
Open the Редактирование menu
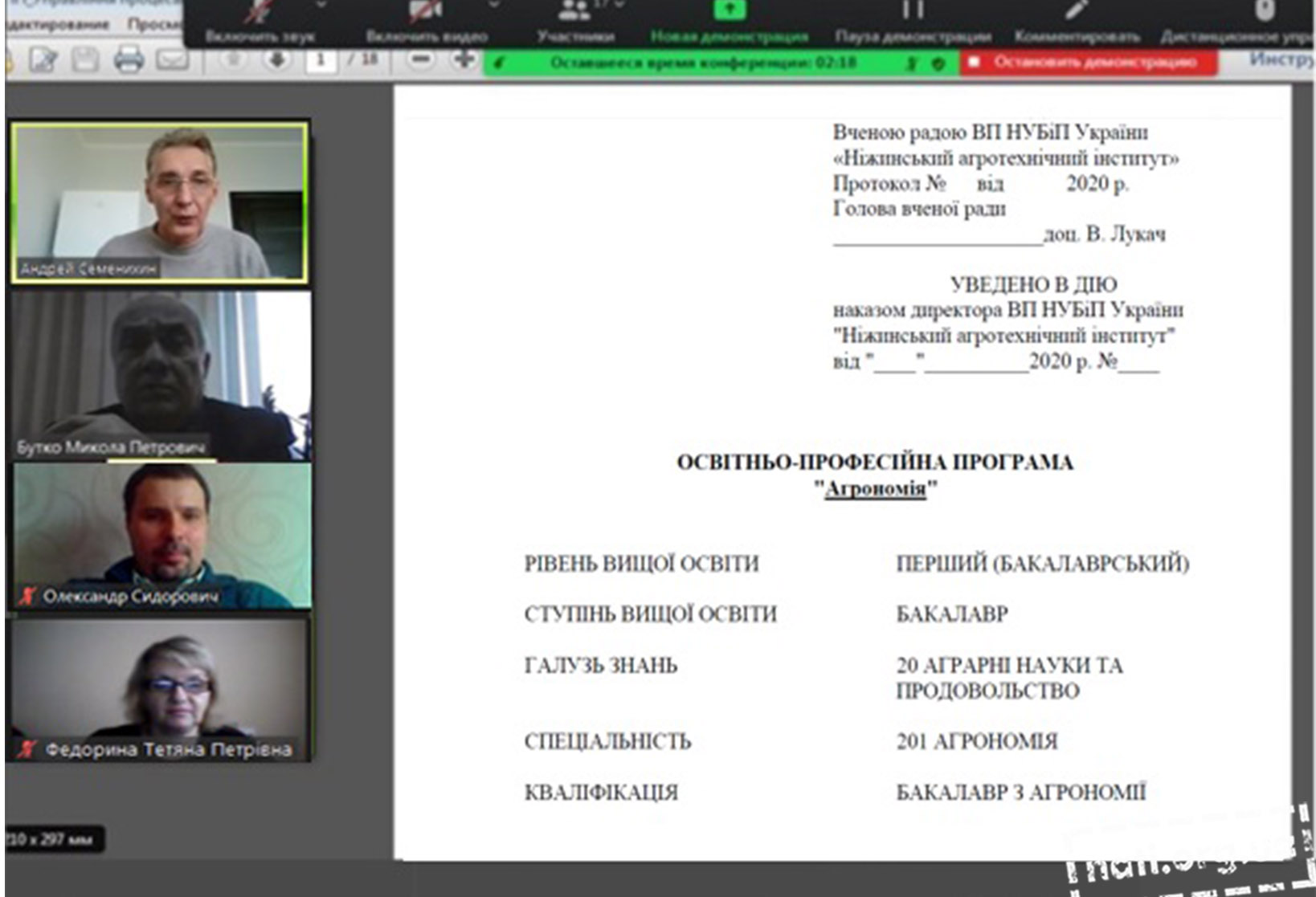click(x=57, y=24)
